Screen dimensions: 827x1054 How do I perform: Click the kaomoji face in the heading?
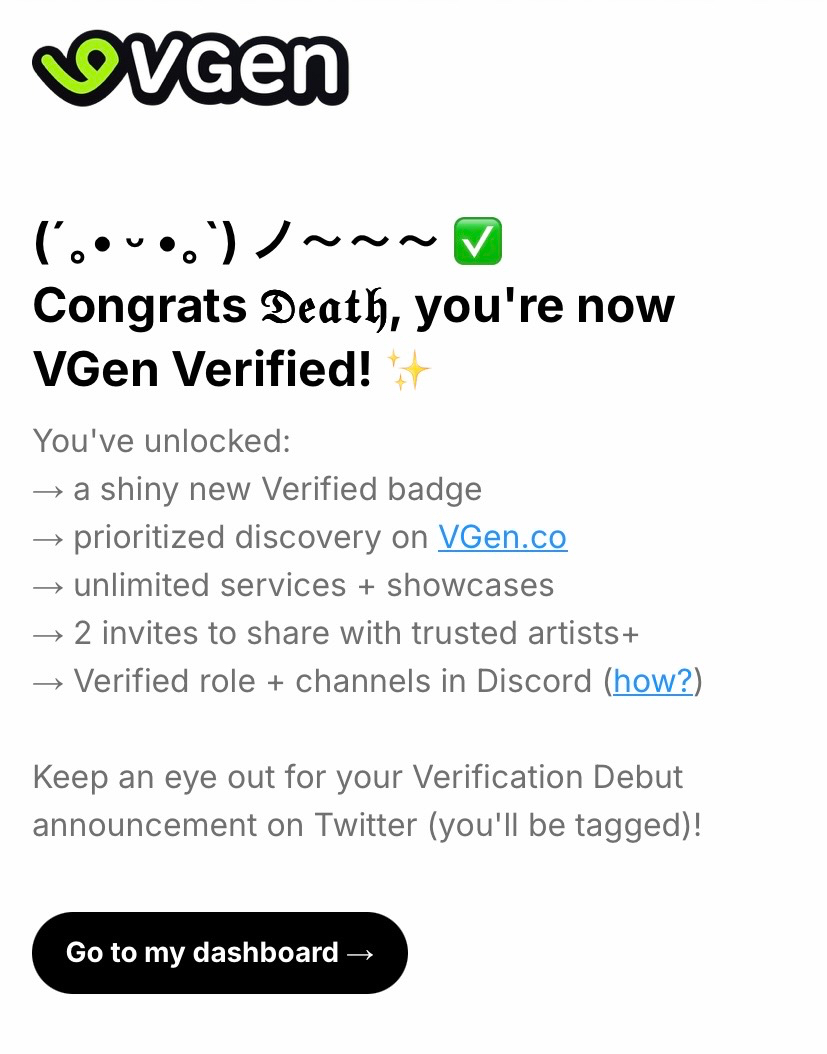click(135, 243)
